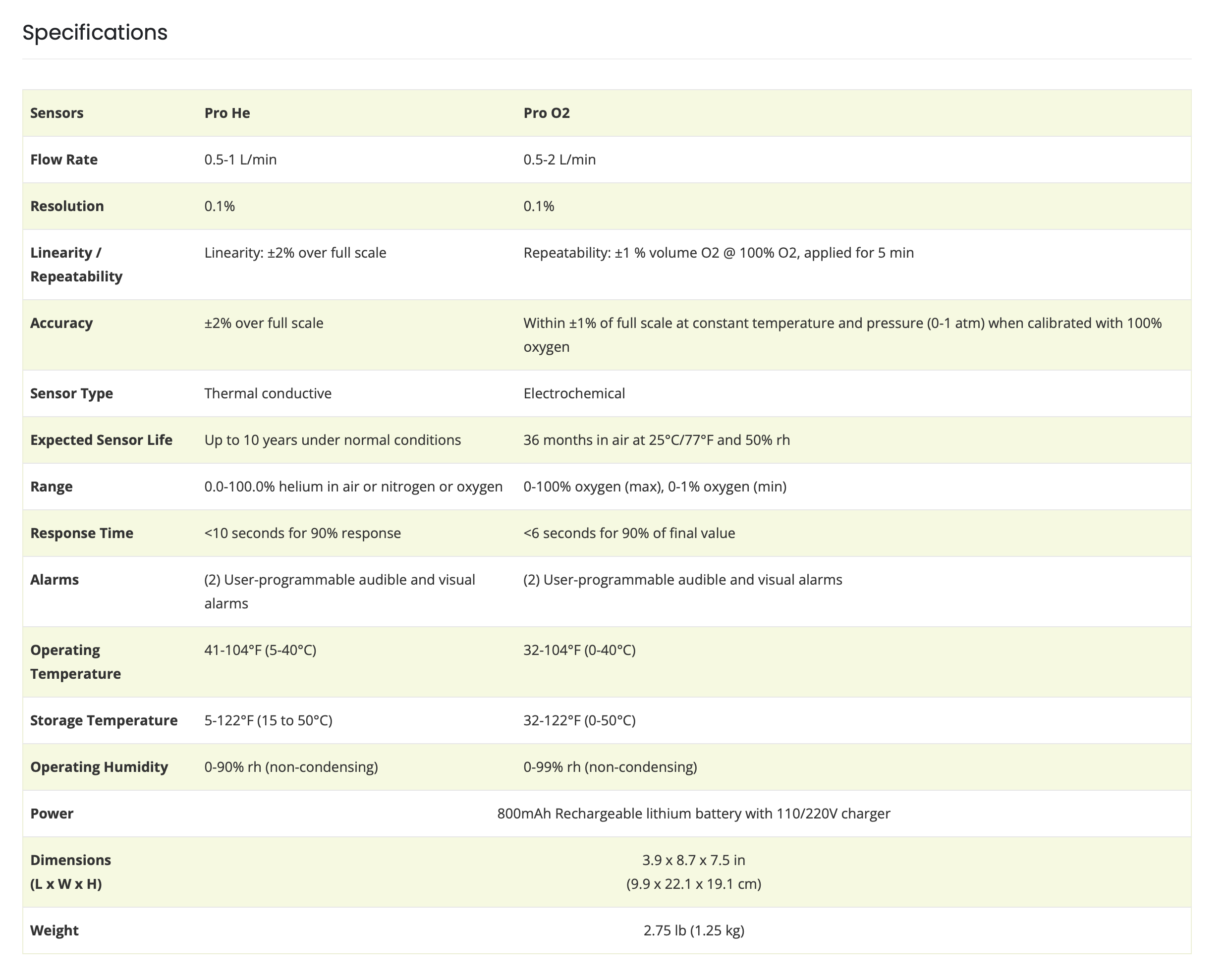Click the Resolution row label
The height and width of the screenshot is (980, 1226).
coord(67,206)
